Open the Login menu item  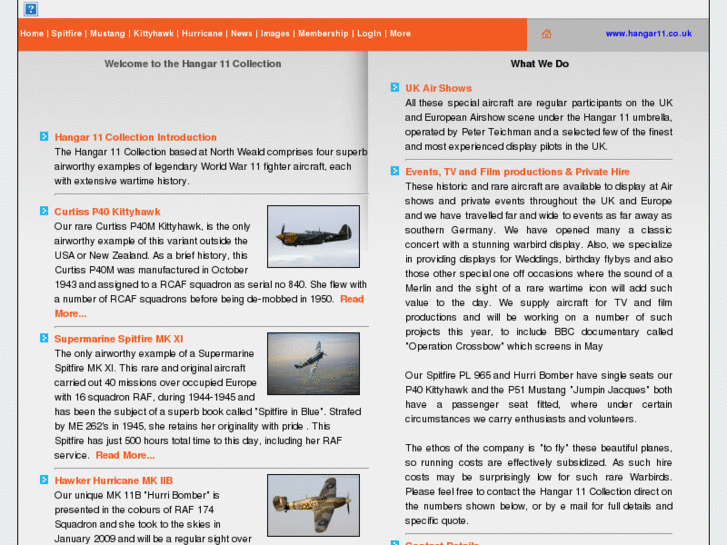[369, 33]
